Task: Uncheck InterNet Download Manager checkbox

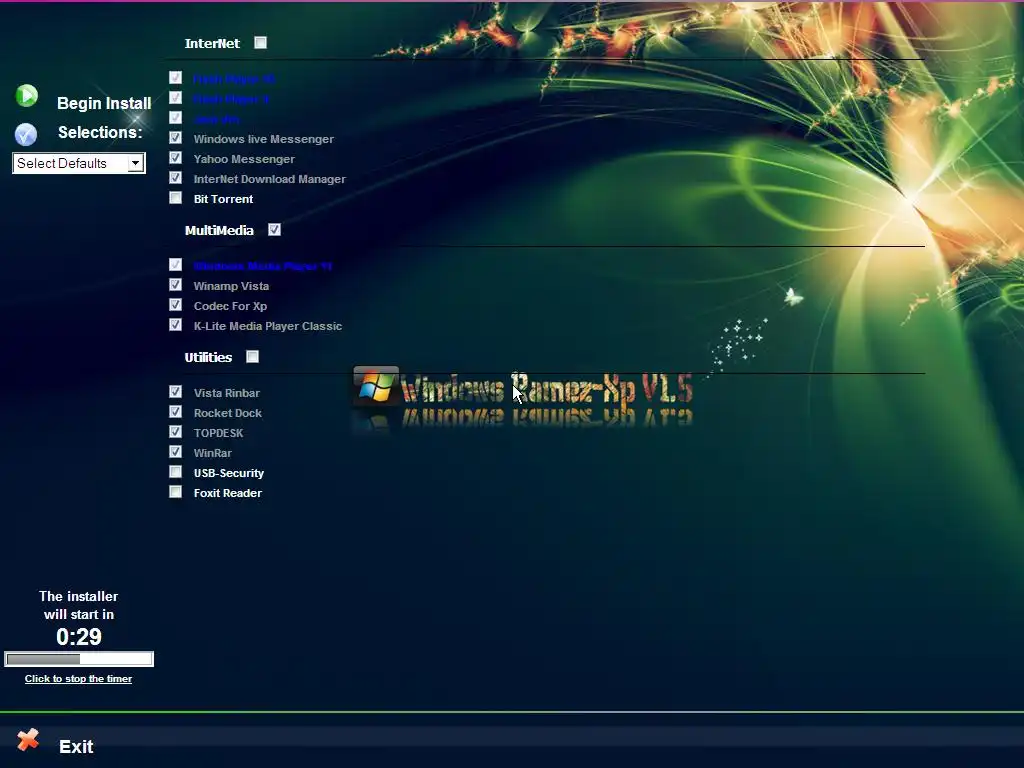Action: coord(175,178)
